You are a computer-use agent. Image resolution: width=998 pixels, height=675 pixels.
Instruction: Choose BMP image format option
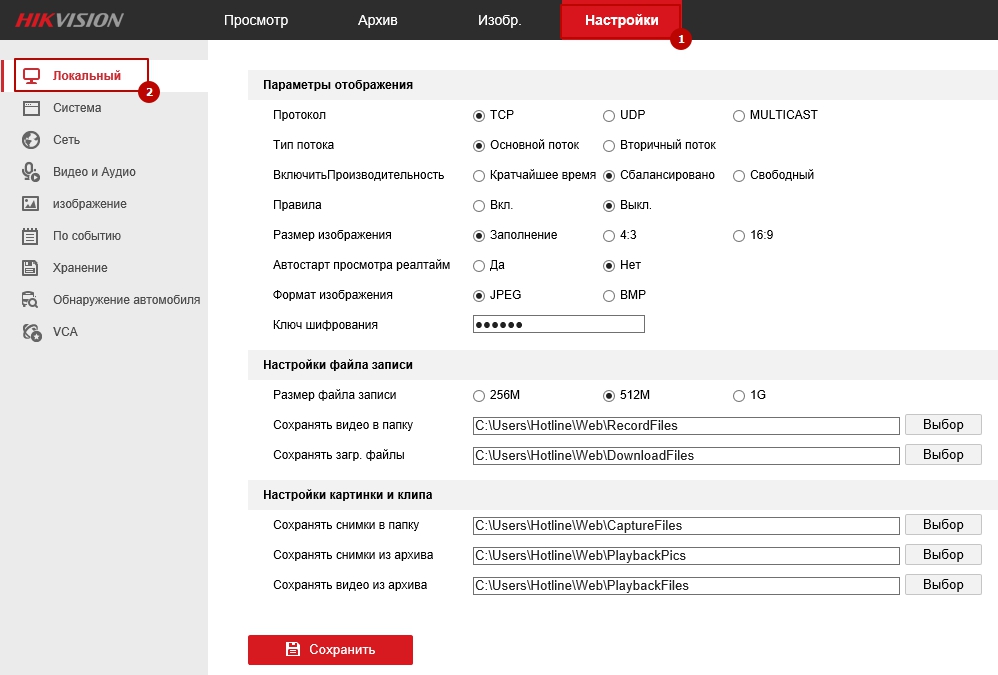609,296
